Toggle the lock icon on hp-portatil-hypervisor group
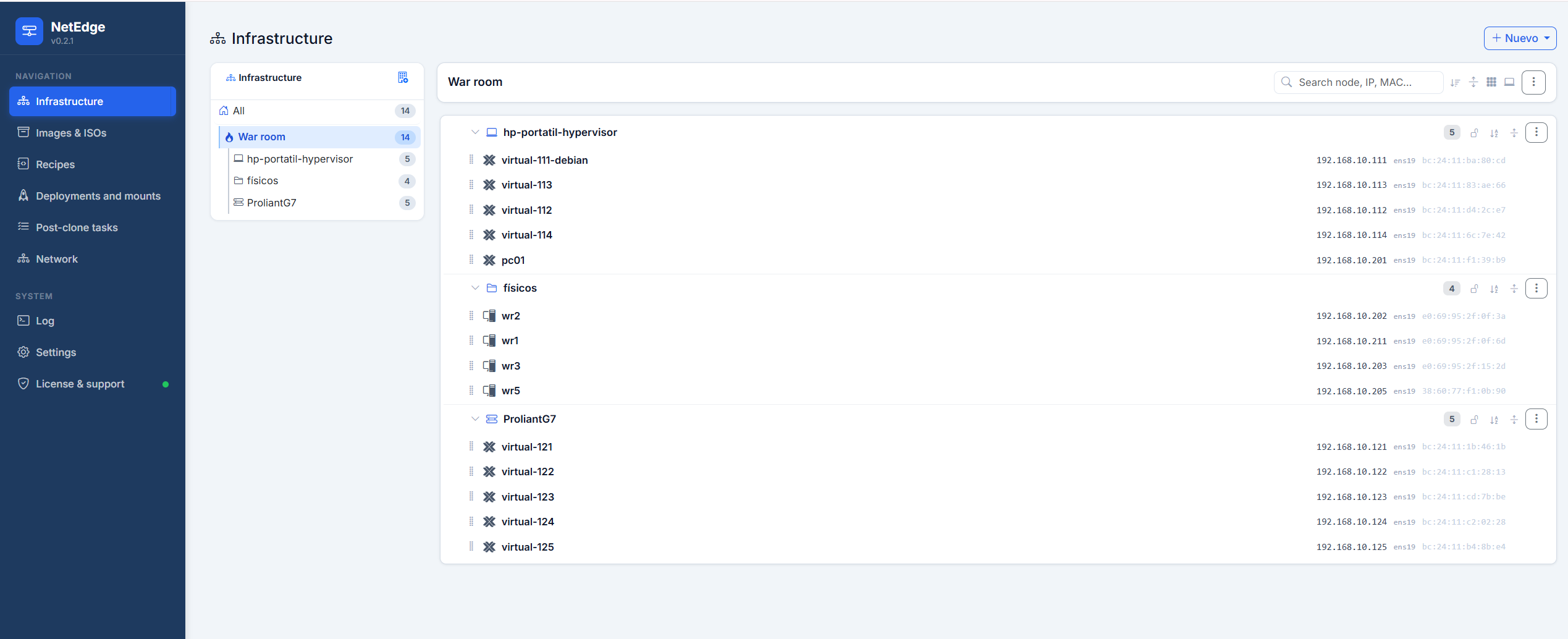The width and height of the screenshot is (1568, 639). (x=1474, y=133)
